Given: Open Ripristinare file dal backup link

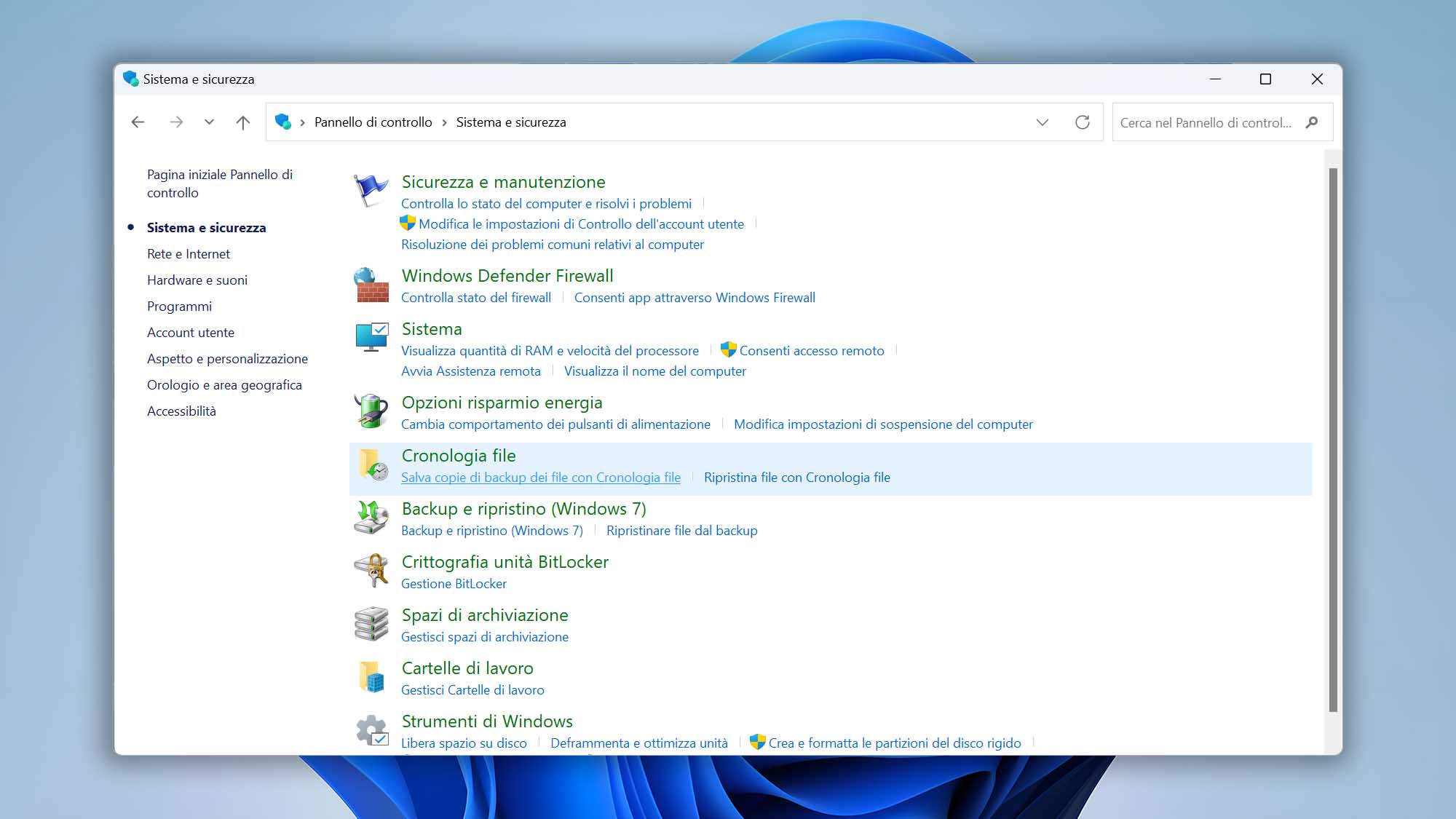Looking at the screenshot, I should pos(682,530).
